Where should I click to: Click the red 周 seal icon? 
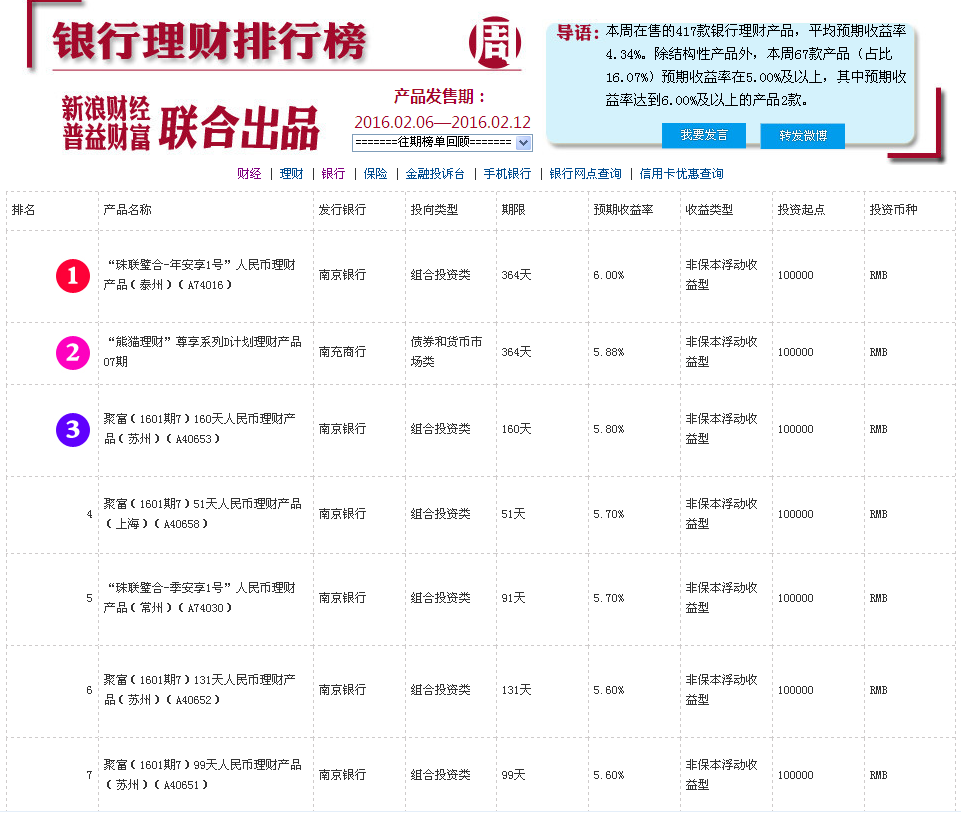pos(495,41)
